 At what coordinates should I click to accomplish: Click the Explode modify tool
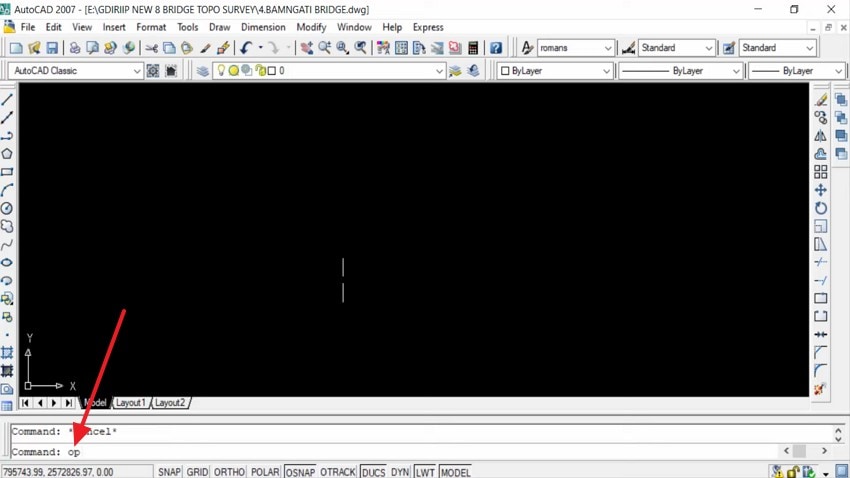click(821, 389)
